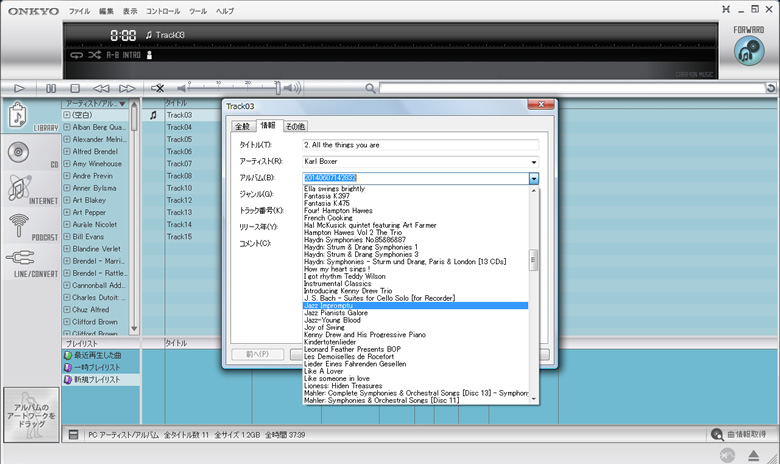Click the list view icon in status bar
Screen dimensions: 780x464
(x=73, y=435)
